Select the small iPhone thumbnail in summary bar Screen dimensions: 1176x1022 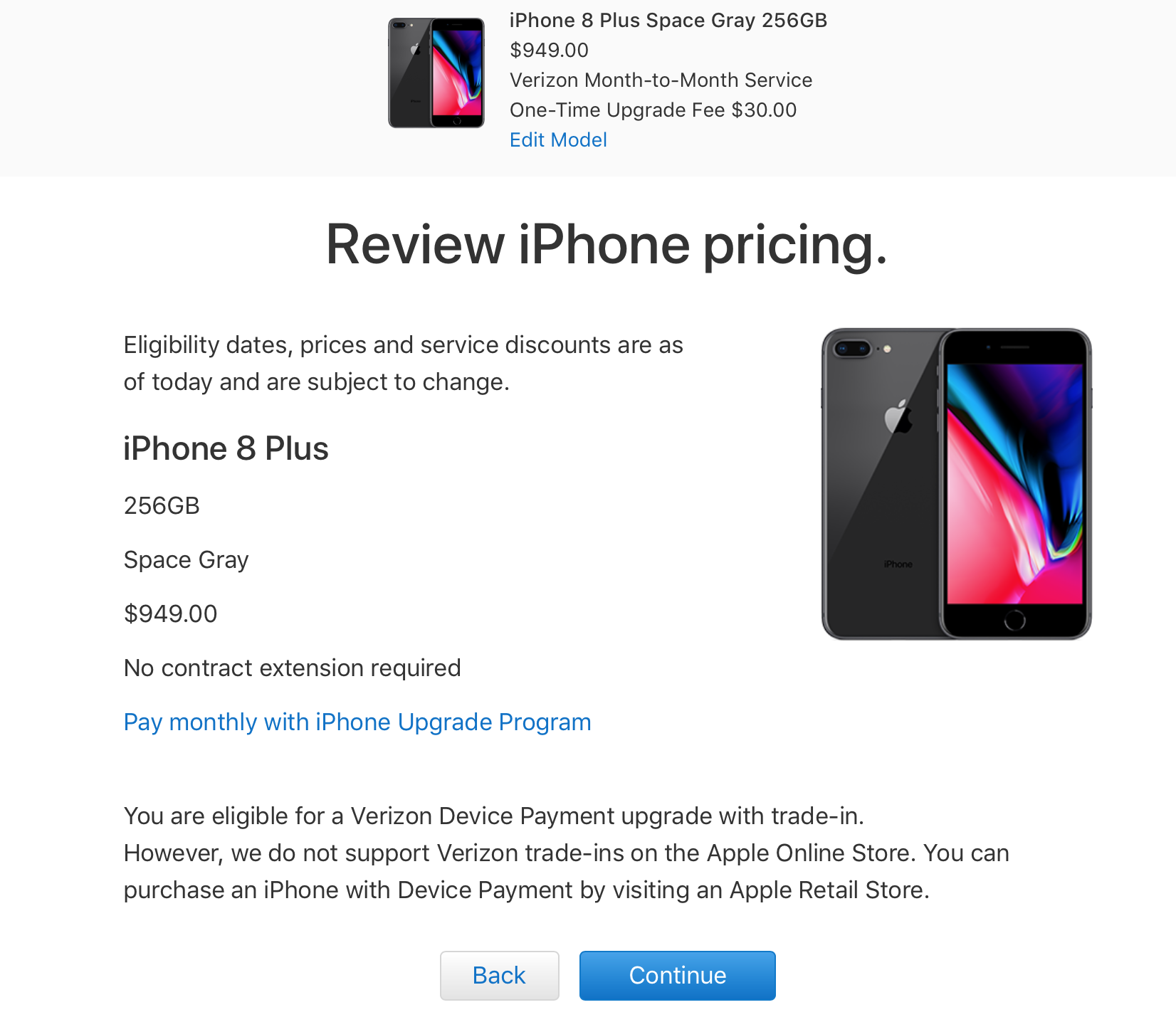(436, 73)
